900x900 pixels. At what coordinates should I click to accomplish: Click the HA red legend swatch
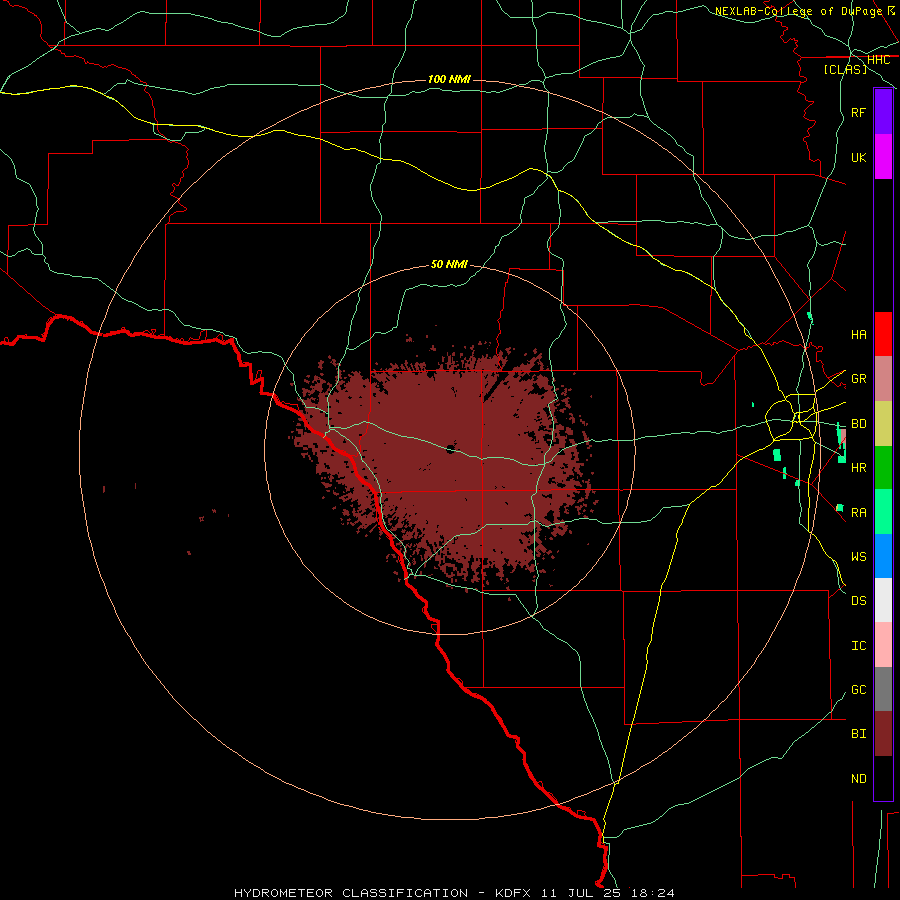tap(883, 334)
